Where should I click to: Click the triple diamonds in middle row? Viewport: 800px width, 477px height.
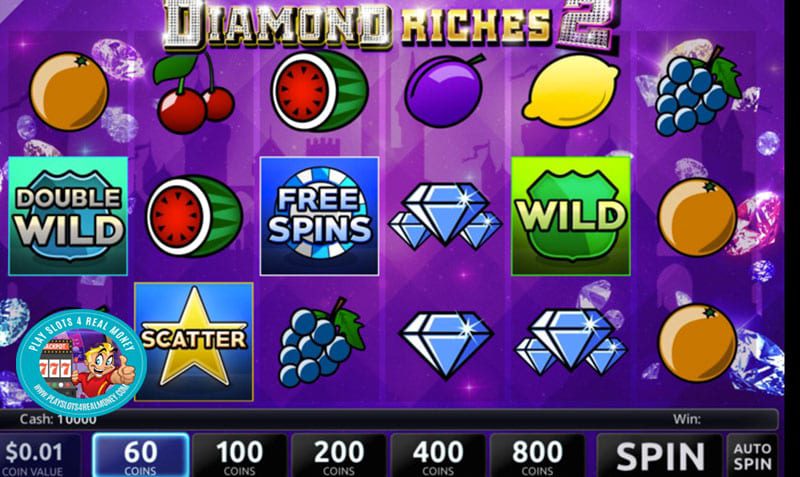pos(445,216)
